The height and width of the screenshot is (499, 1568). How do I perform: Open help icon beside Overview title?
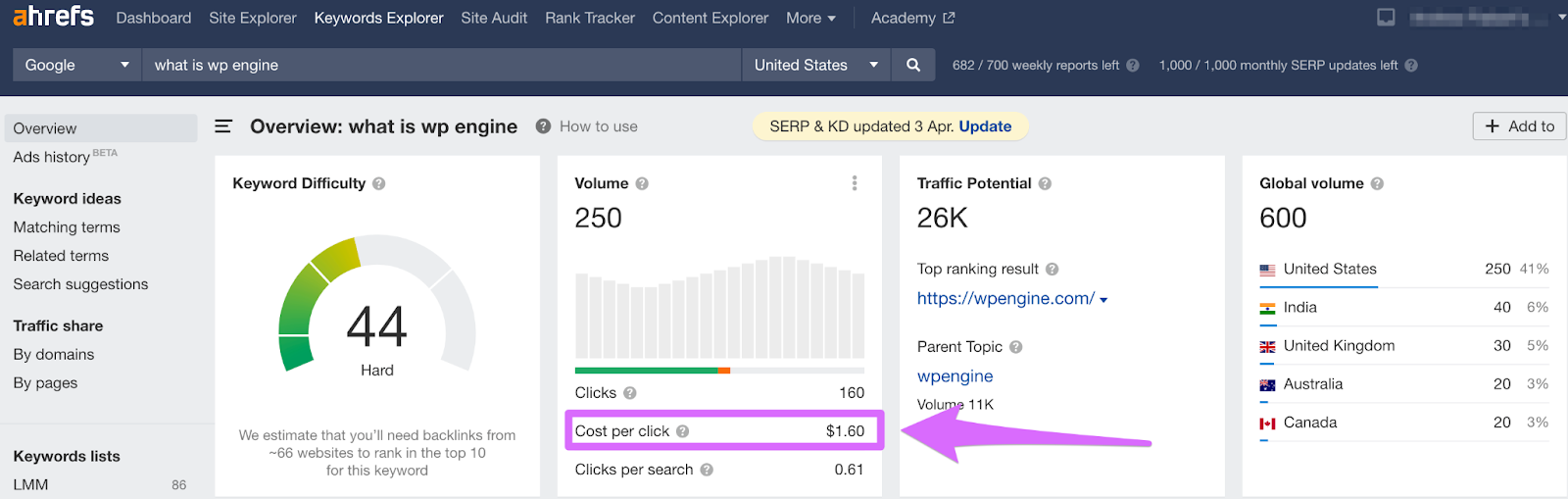pos(543,126)
